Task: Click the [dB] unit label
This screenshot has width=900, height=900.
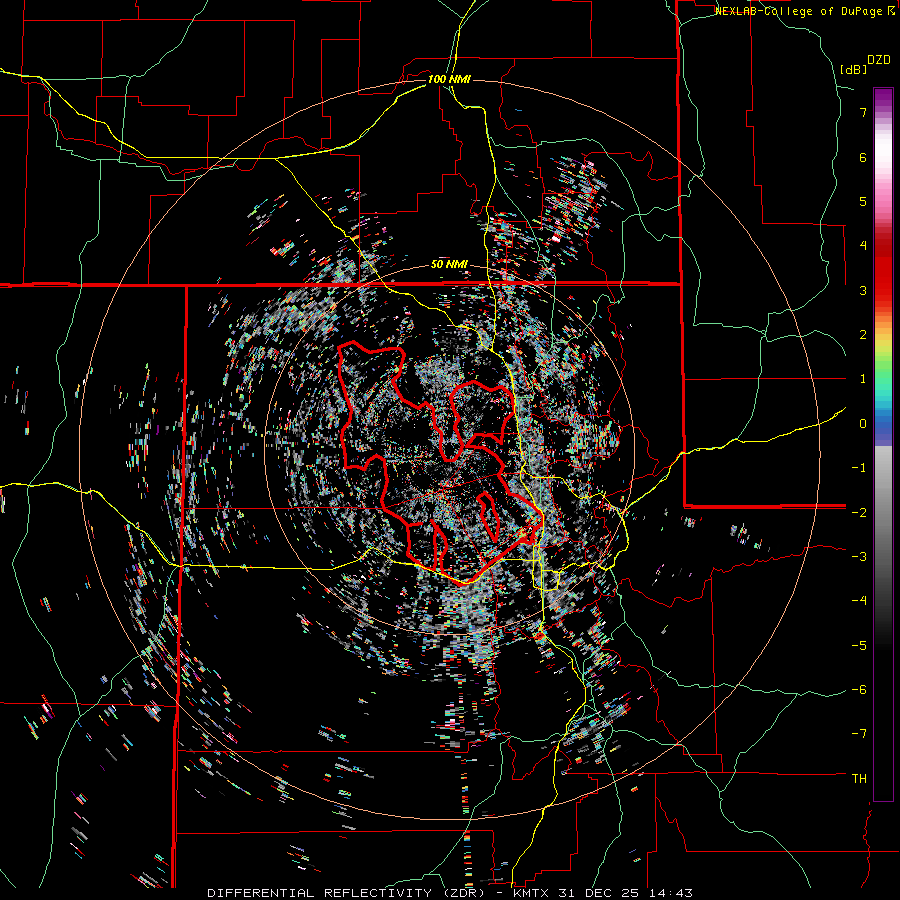Action: [853, 69]
